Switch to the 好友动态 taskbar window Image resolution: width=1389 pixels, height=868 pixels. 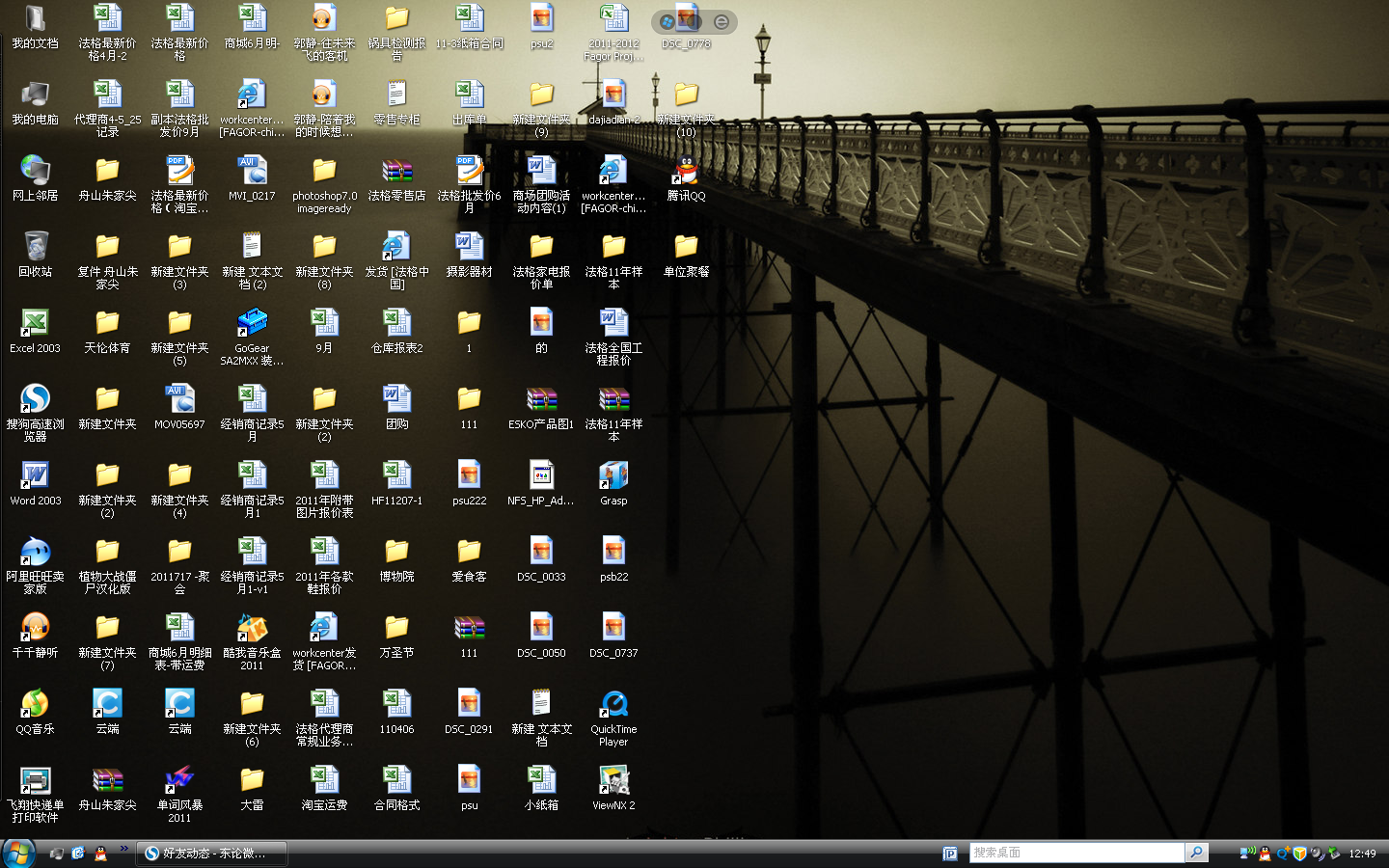213,854
